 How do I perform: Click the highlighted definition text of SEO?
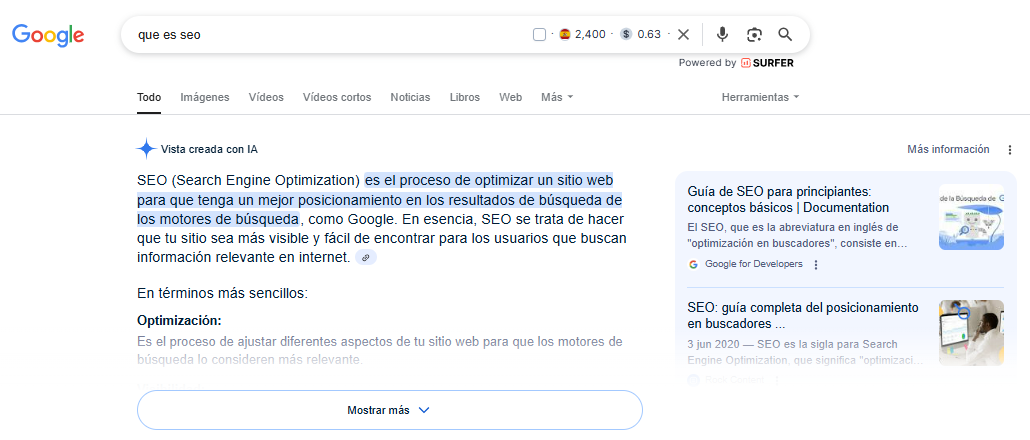coord(380,199)
